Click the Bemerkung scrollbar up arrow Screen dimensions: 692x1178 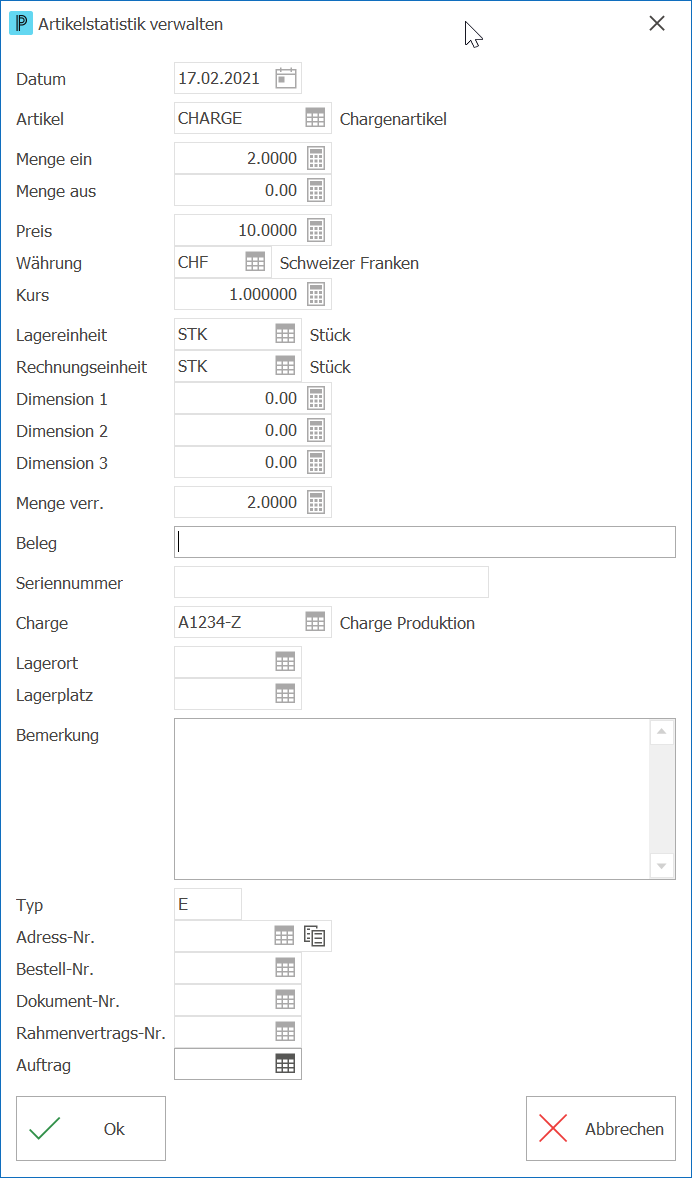tap(661, 732)
